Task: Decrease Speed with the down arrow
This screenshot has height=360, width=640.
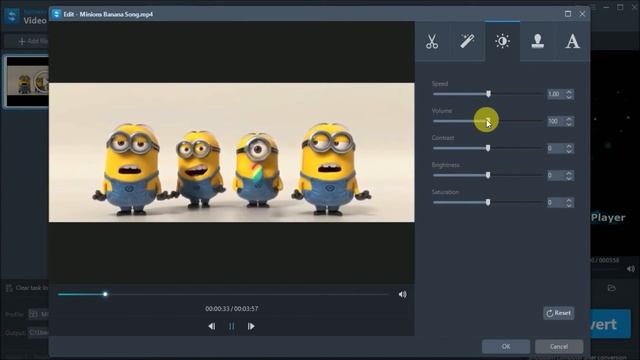Action: coord(569,97)
